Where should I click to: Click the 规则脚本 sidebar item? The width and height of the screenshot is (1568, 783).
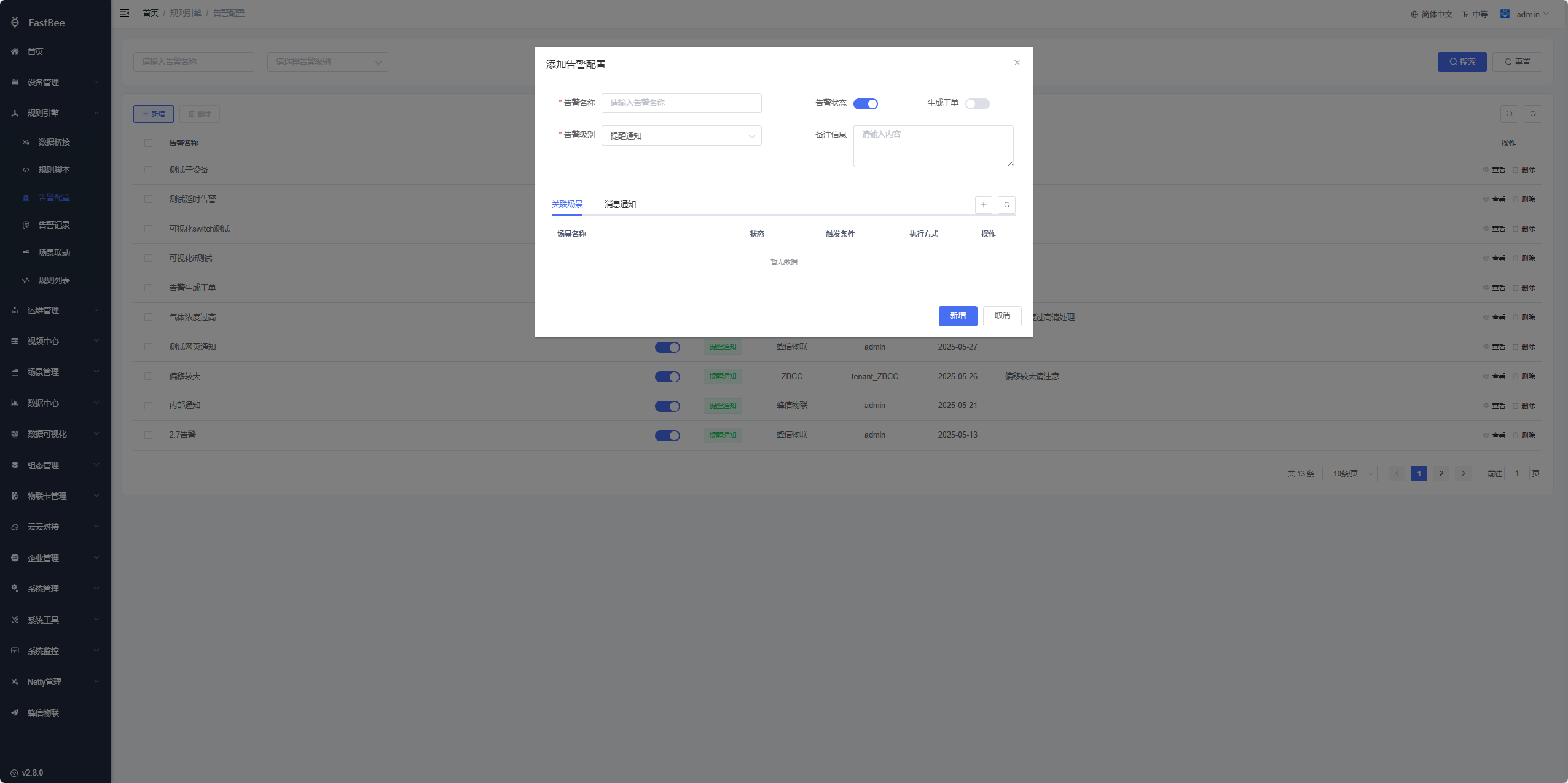coord(54,170)
